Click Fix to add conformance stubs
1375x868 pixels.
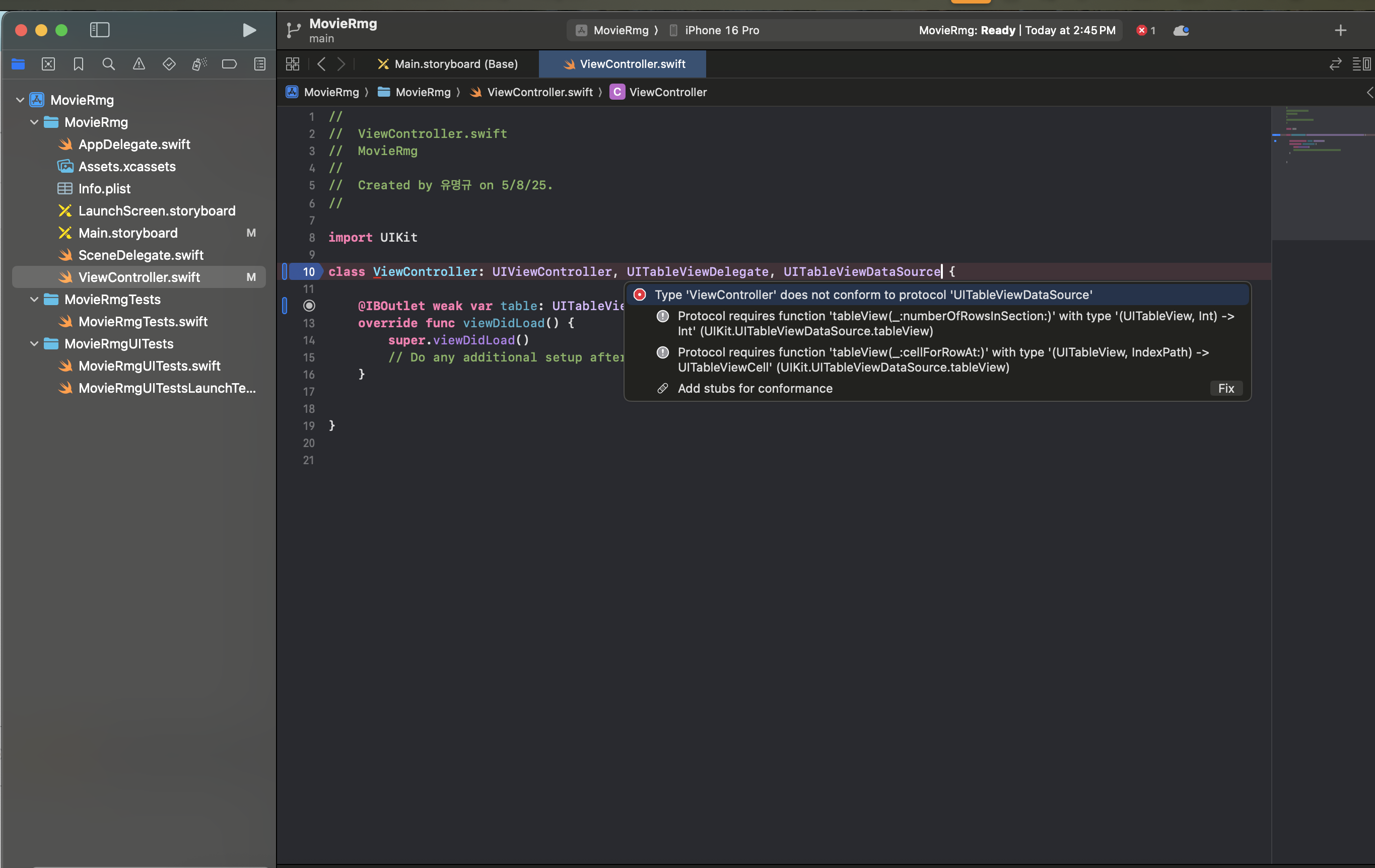pos(1225,389)
